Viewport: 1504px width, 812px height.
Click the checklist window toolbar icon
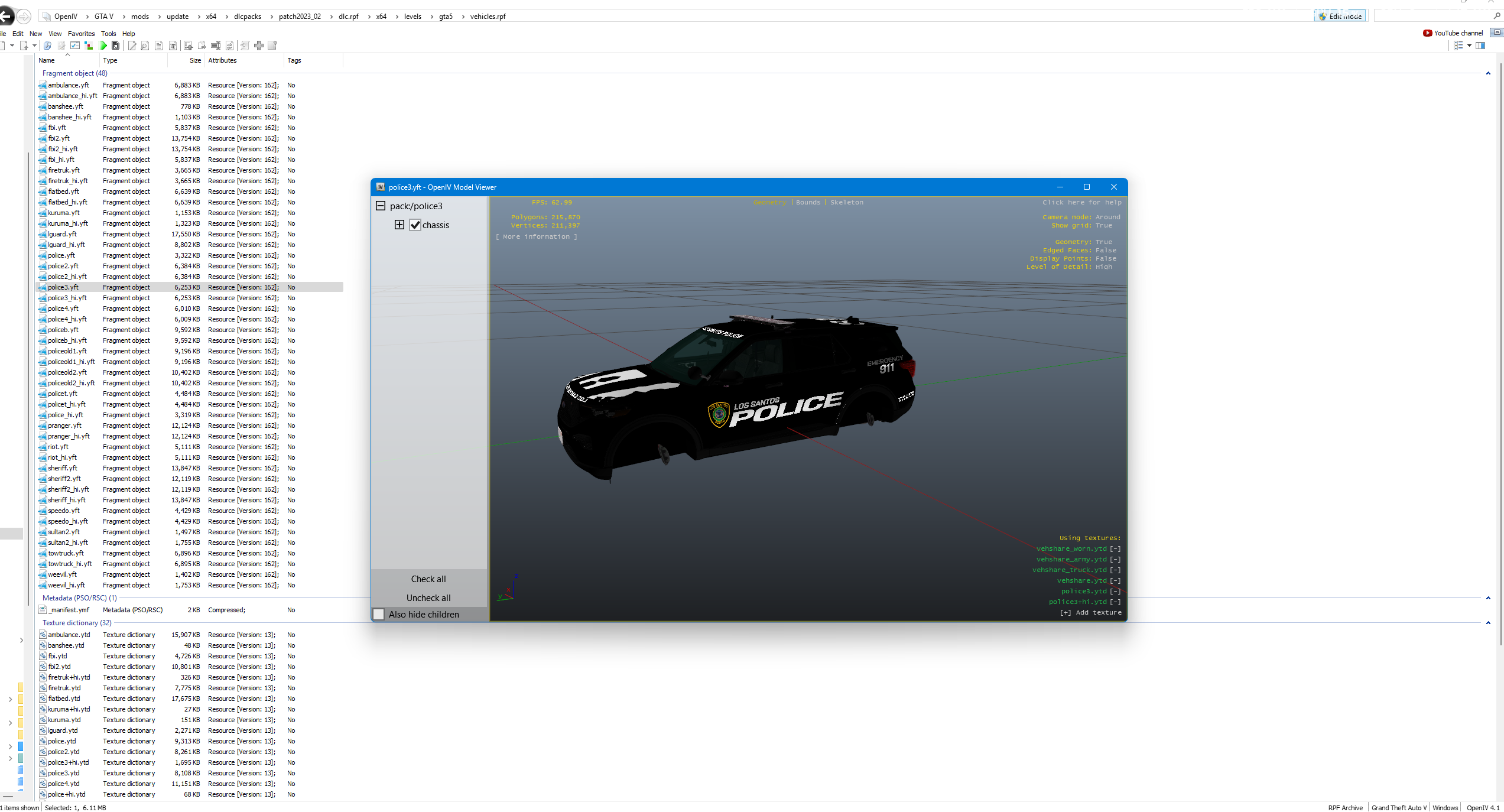click(75, 46)
